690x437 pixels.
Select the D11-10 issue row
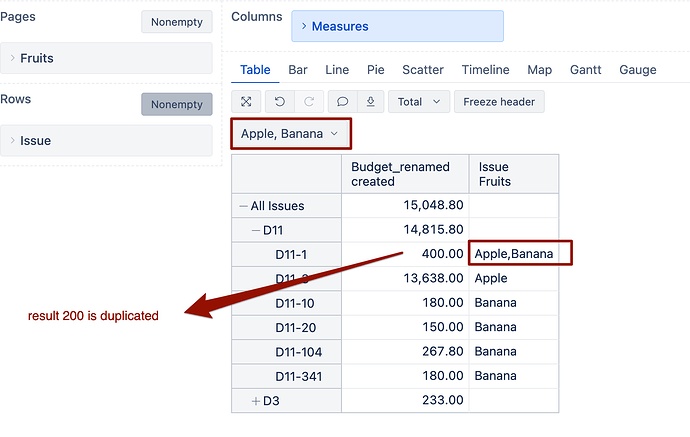(286, 303)
